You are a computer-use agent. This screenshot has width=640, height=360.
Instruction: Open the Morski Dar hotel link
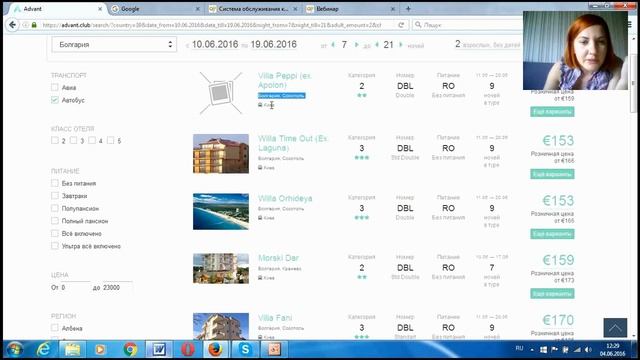click(278, 258)
